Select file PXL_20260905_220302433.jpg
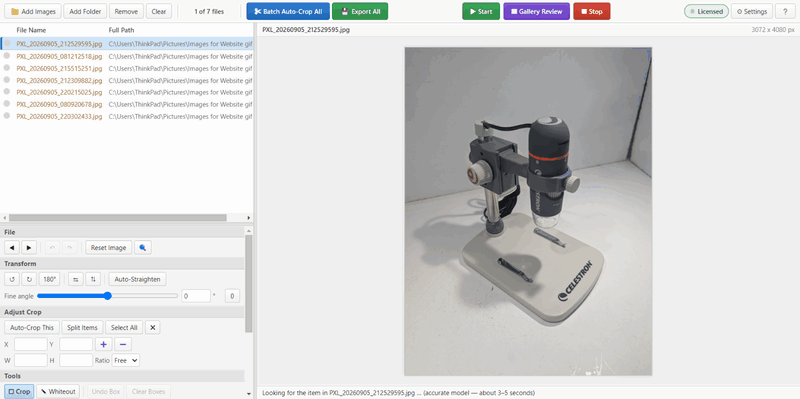 59,116
